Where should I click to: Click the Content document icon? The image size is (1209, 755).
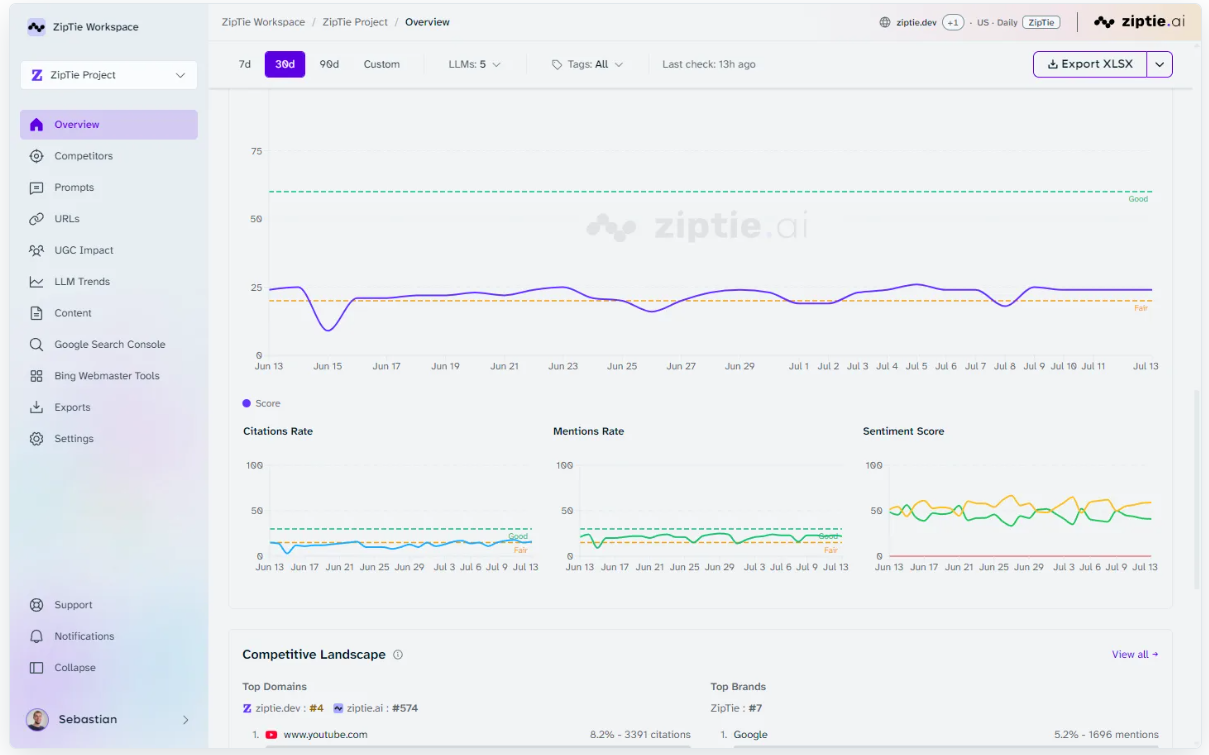[37, 313]
